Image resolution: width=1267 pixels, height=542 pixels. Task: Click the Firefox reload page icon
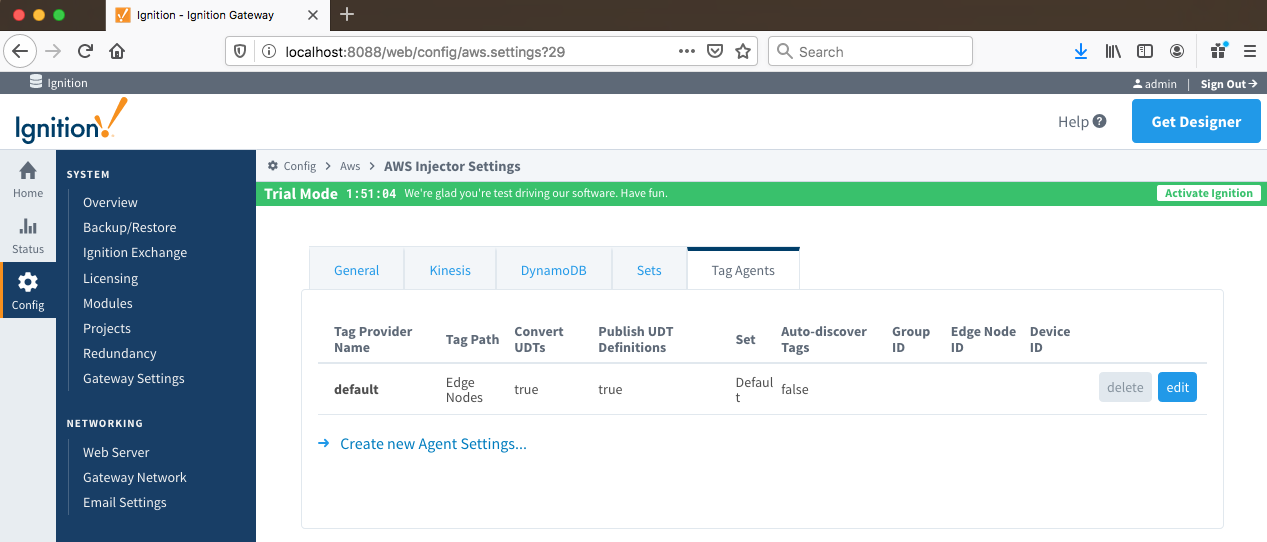(x=85, y=51)
